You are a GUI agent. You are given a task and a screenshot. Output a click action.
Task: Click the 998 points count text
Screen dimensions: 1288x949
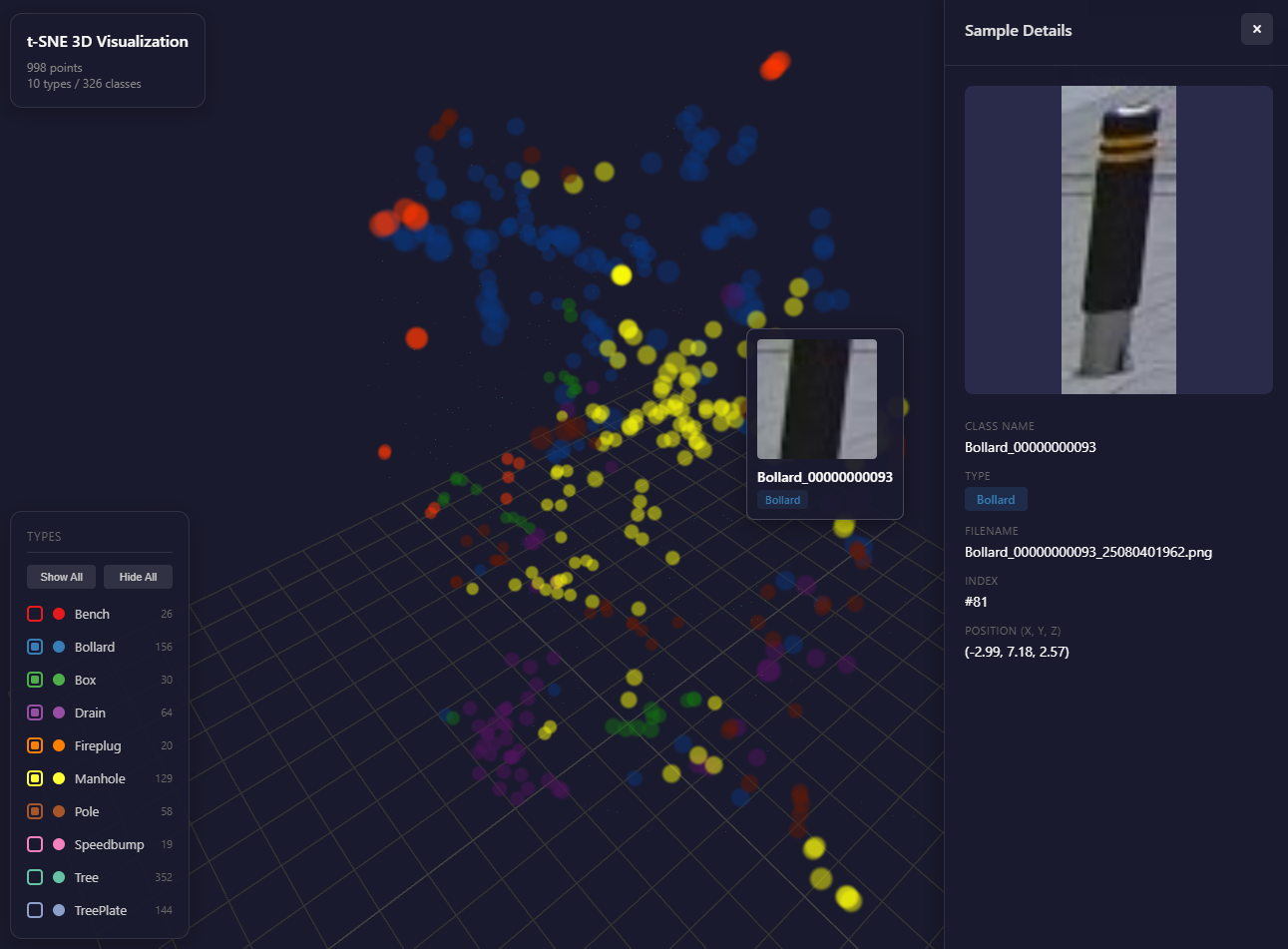pyautogui.click(x=55, y=68)
